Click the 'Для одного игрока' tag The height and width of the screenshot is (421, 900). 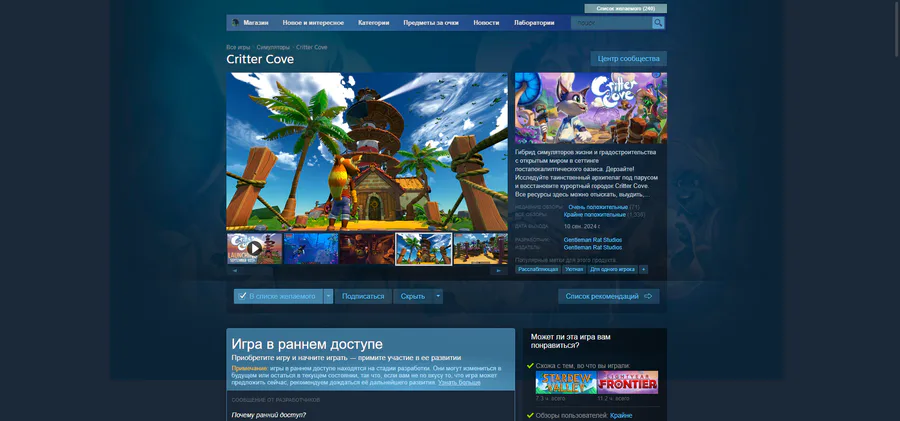[x=612, y=269]
